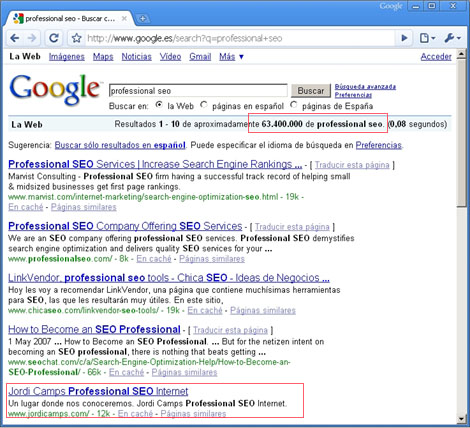The image size is (470, 428).
Task: Expand the 'Más' dropdown menu
Action: (x=231, y=57)
